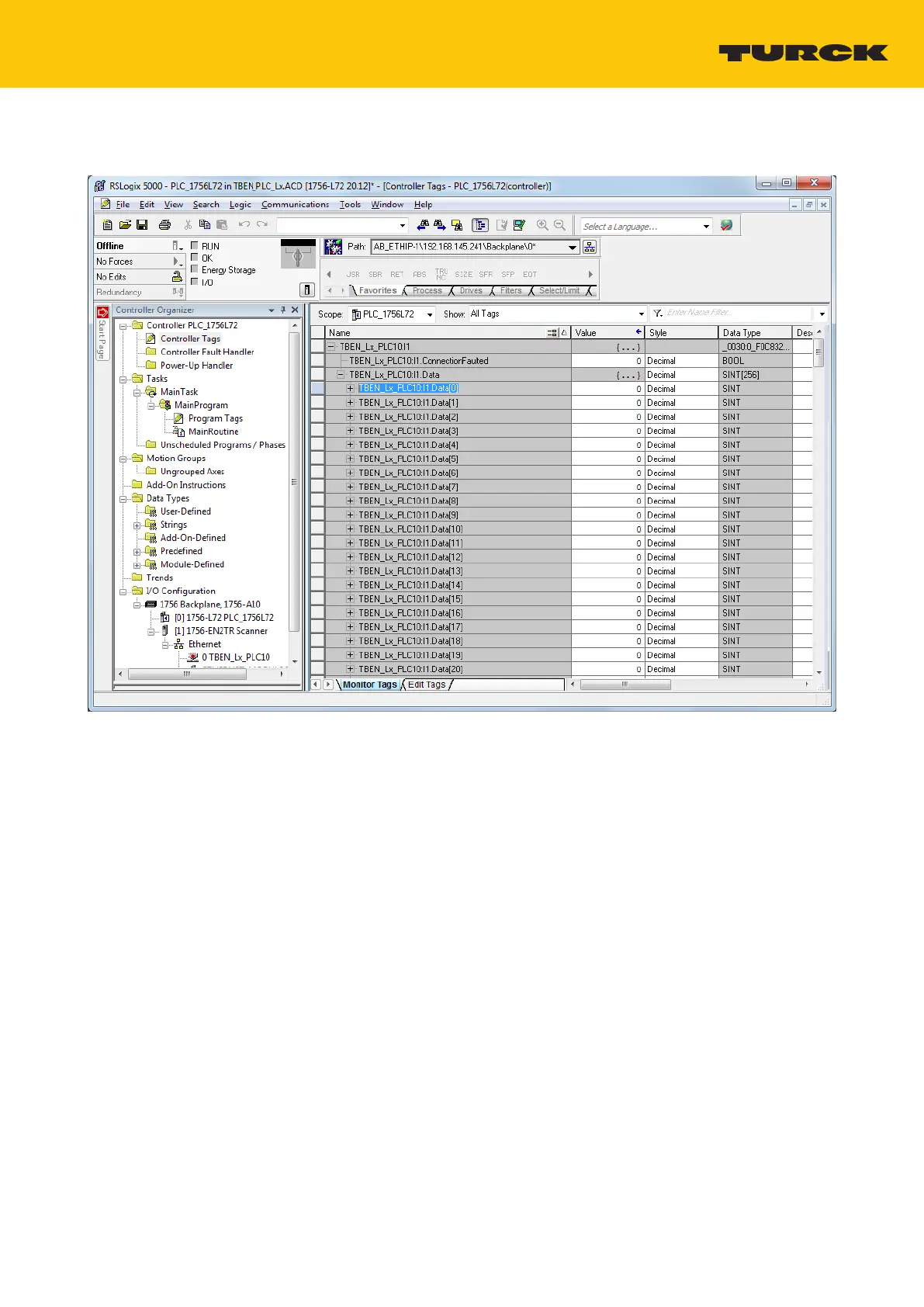Click the Zoom In magnifier icon

coord(542,225)
